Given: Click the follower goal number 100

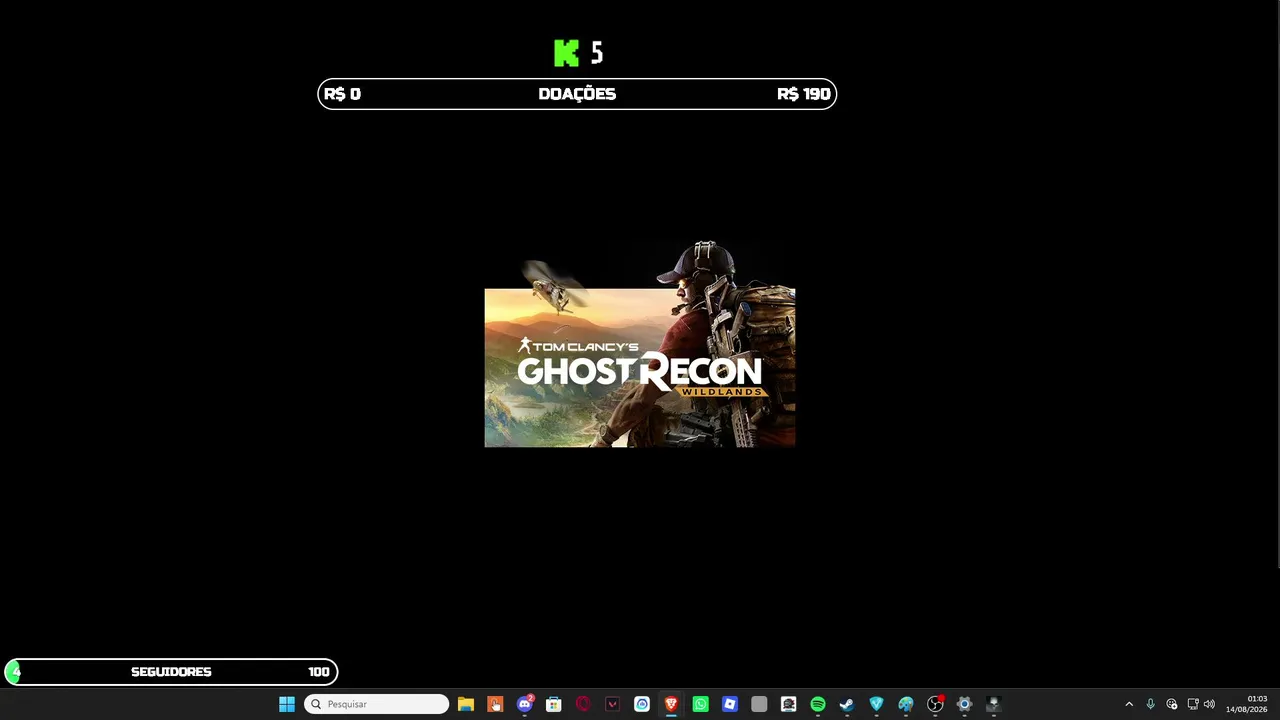Looking at the screenshot, I should [319, 672].
